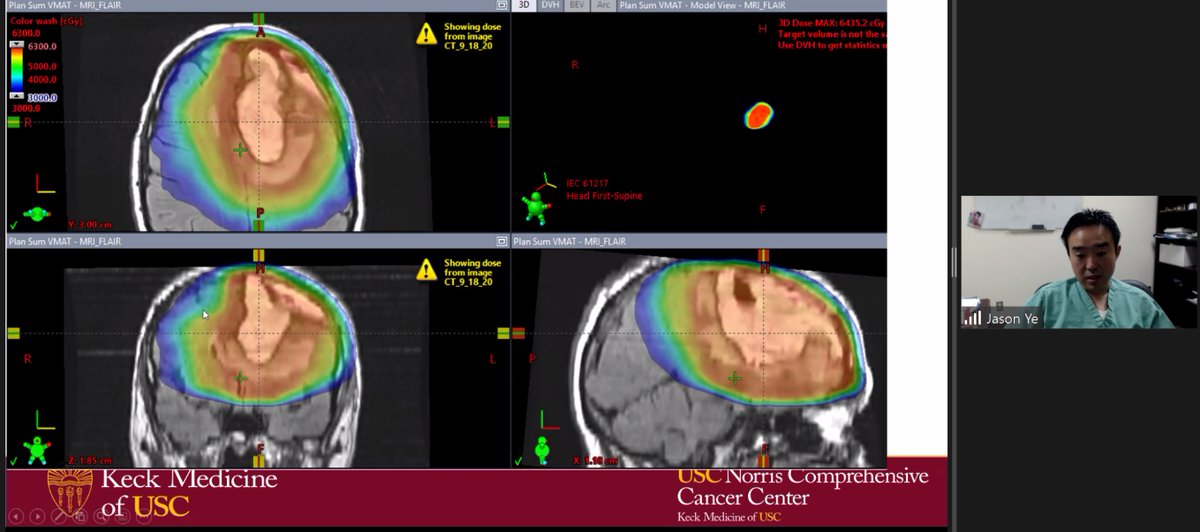
Task: Click the green checkmark in axial view
Action: pyautogui.click(x=13, y=226)
